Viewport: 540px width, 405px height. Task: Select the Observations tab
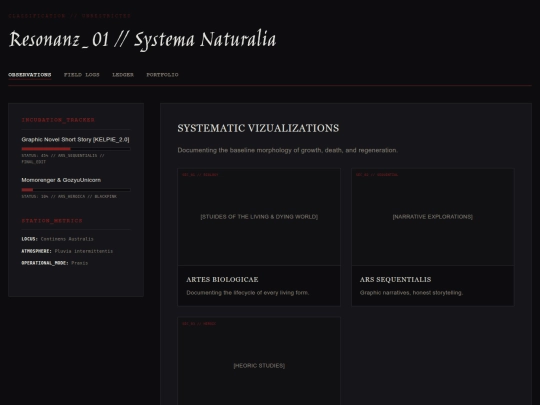coord(30,75)
